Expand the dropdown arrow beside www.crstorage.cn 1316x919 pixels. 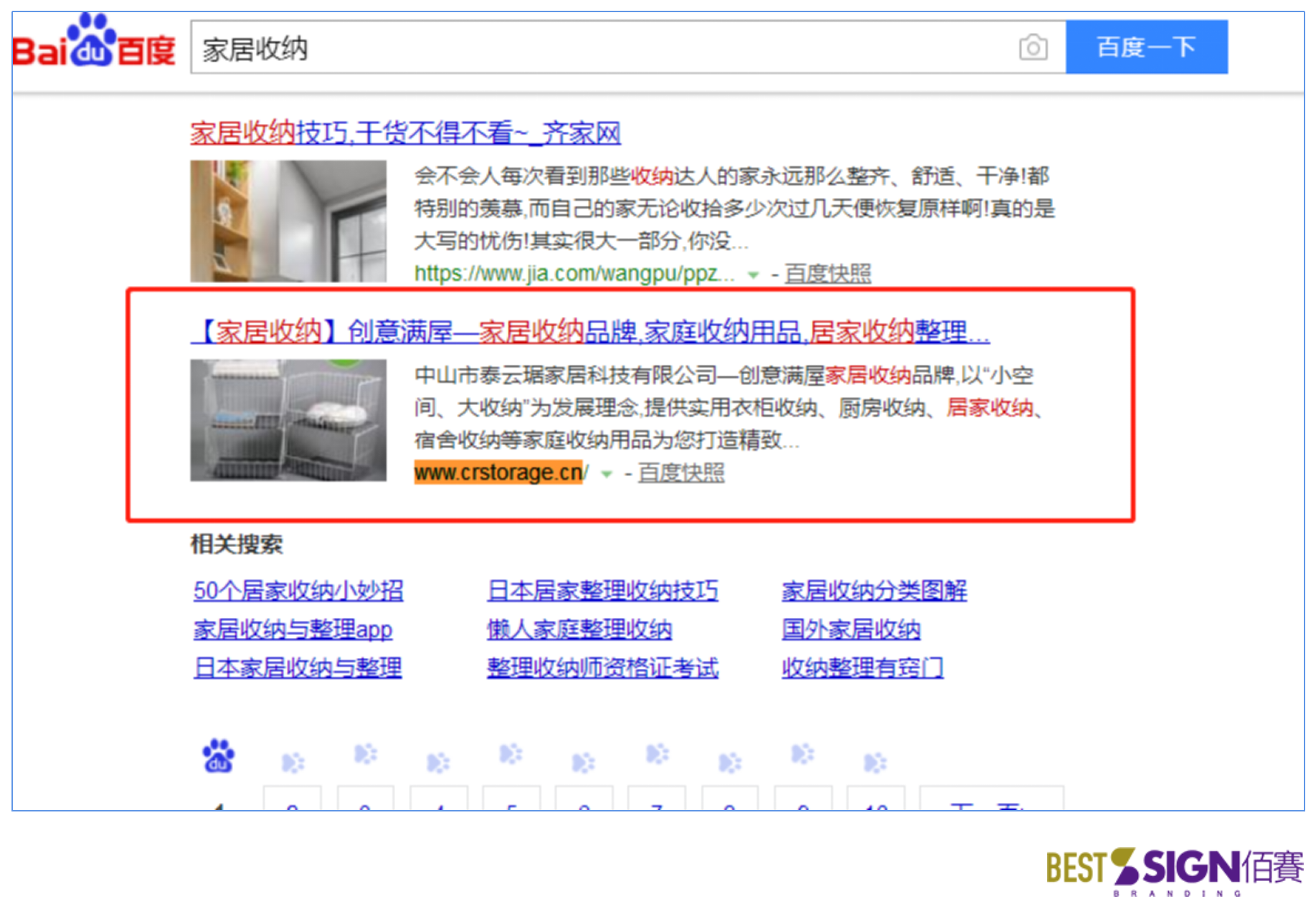click(x=607, y=474)
